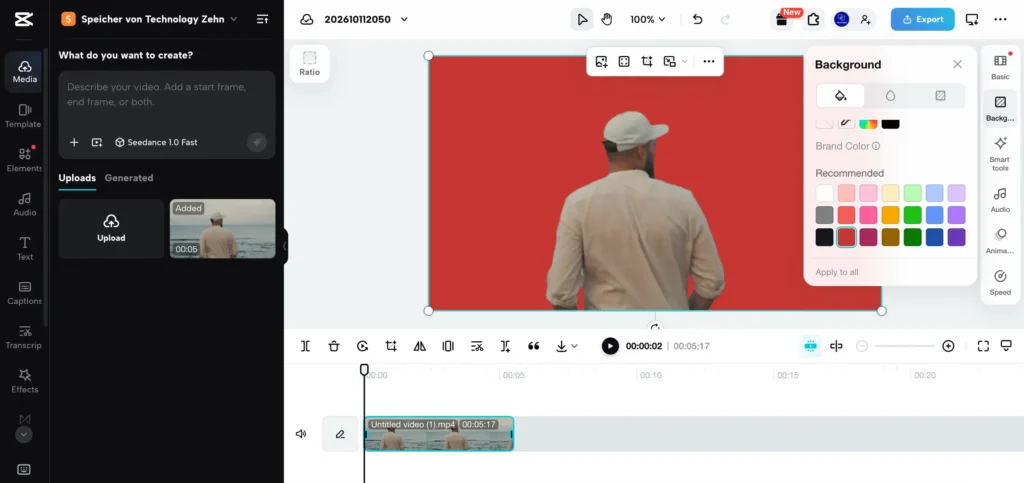Screen dimensions: 1024x483
Task: Click the cloud save status icon
Action: point(307,20)
